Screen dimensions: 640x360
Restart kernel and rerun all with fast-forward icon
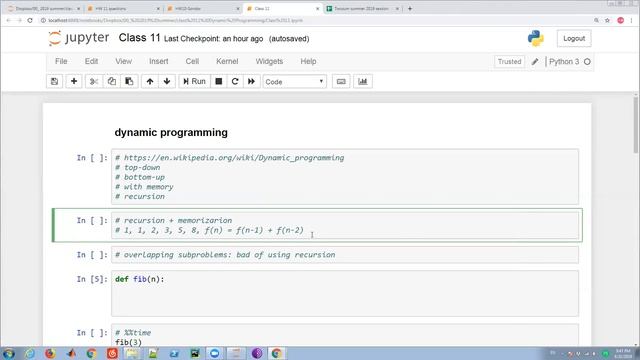pos(251,81)
